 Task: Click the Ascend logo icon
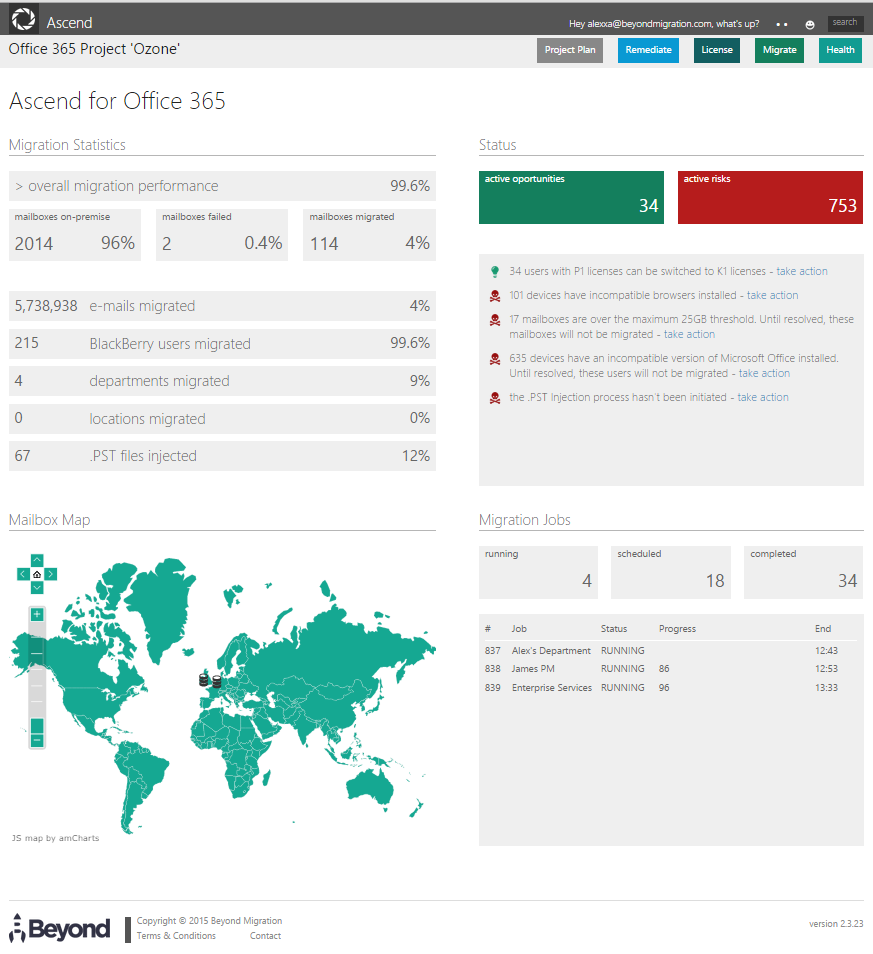coord(24,19)
